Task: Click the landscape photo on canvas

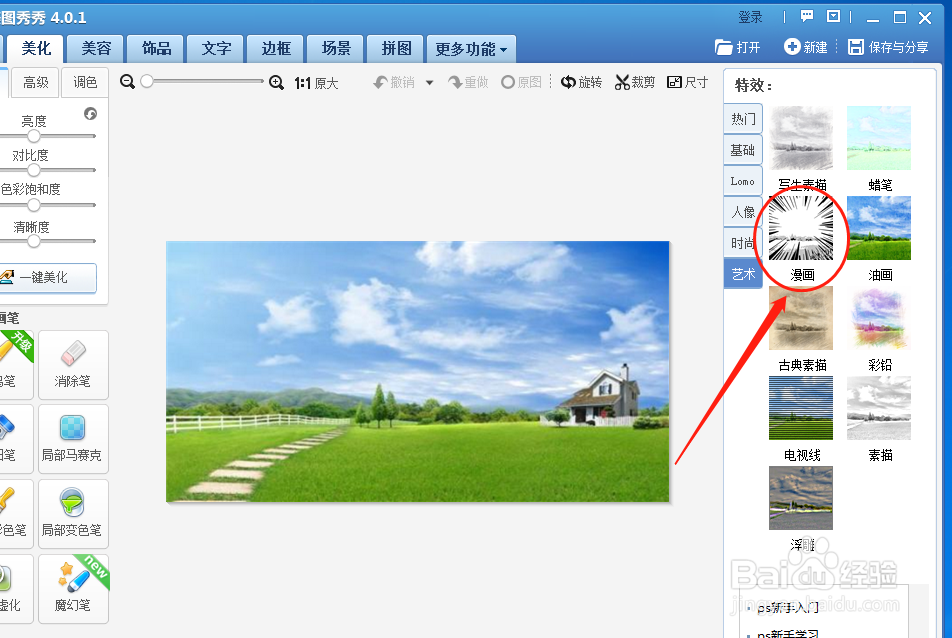Action: pyautogui.click(x=418, y=372)
